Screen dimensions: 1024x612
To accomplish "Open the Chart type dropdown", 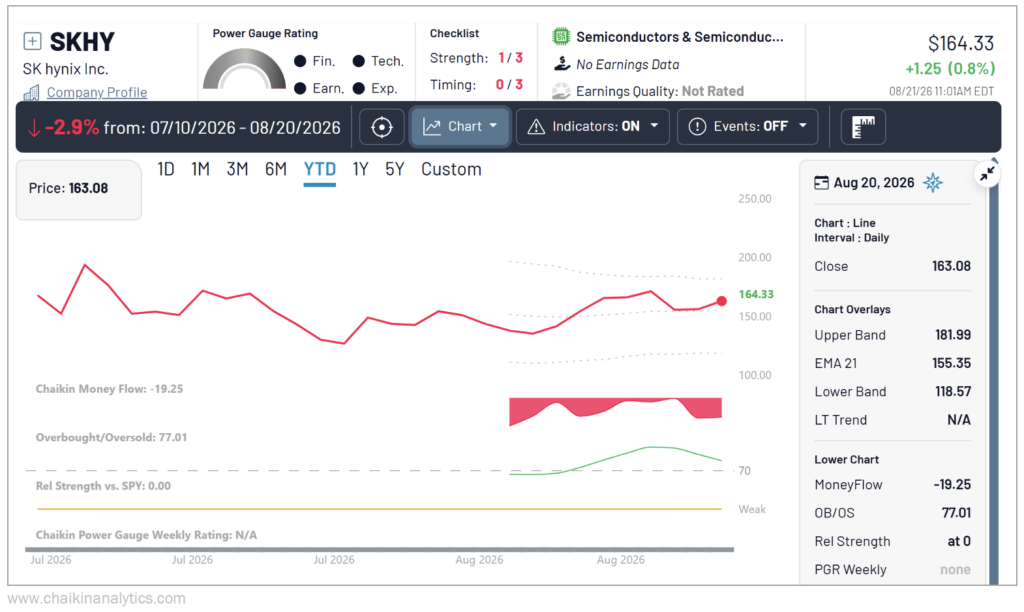I will coord(460,127).
